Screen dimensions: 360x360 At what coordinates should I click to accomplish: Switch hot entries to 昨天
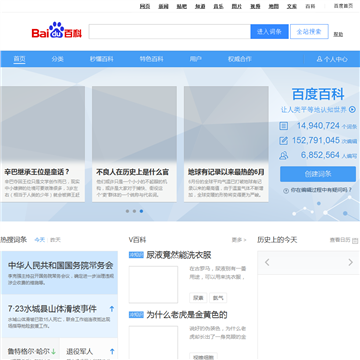(x=55, y=240)
